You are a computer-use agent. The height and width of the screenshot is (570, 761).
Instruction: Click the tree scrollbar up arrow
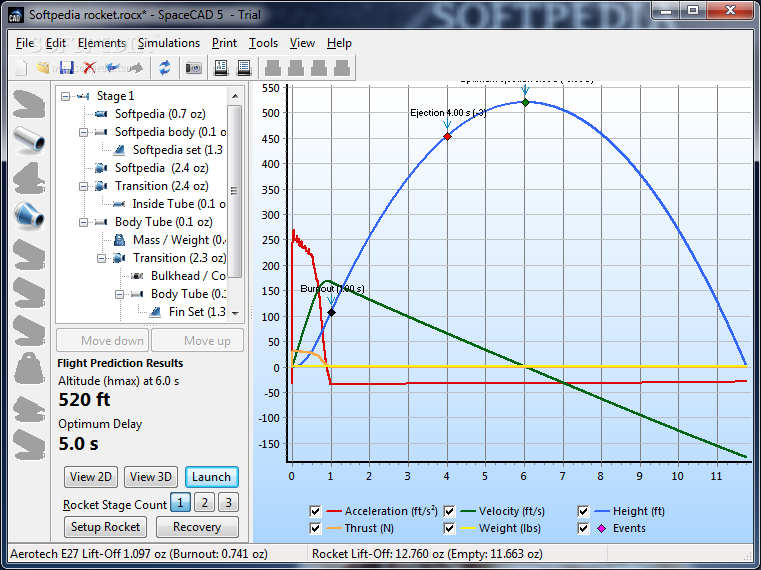235,96
